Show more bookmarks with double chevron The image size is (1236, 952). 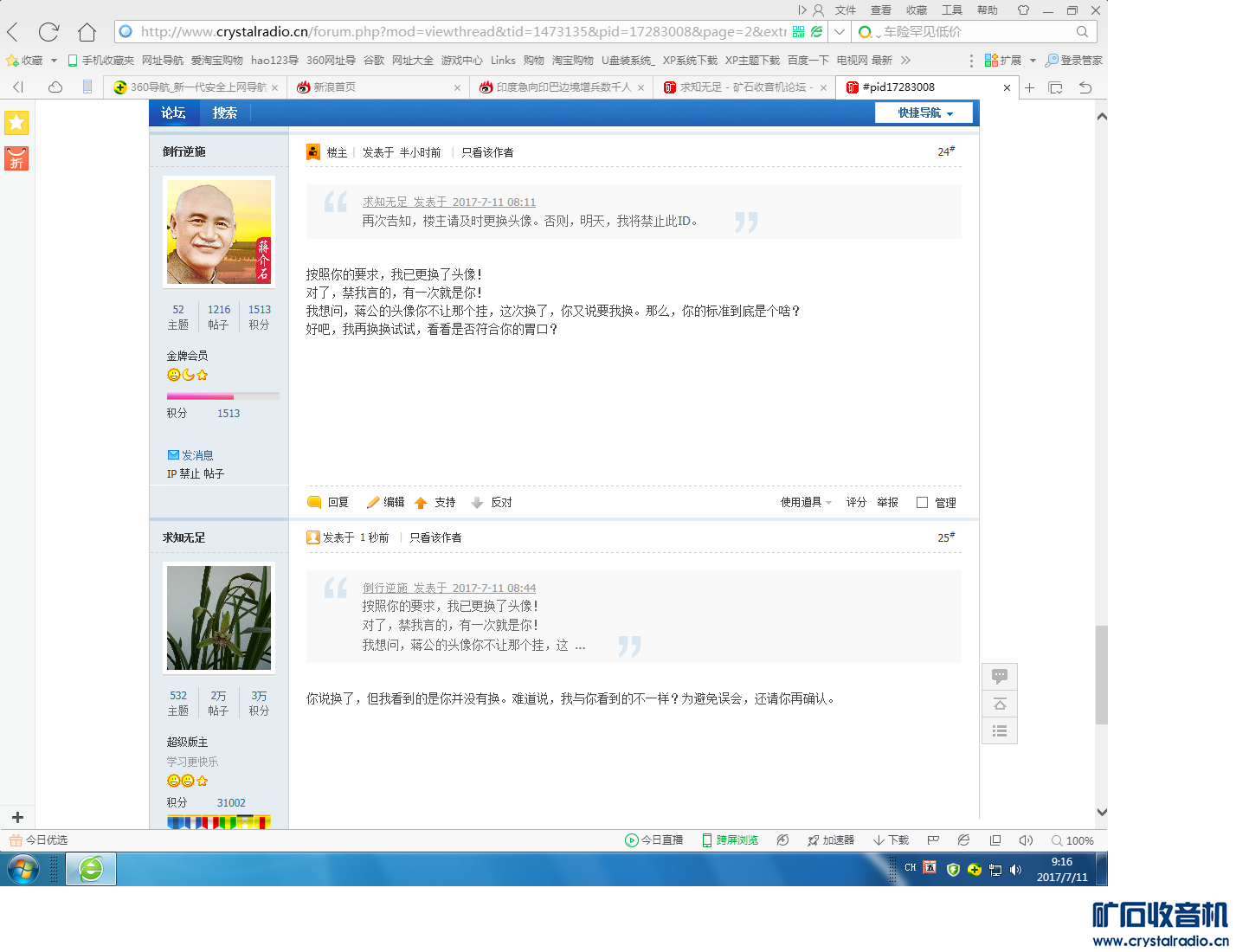(905, 61)
